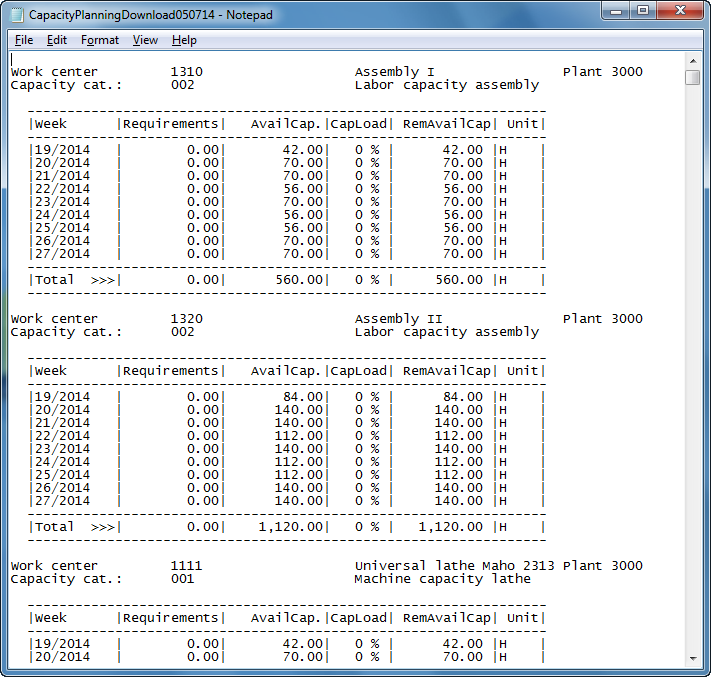Click 'Plant 3000' beside Assembly II

[603, 319]
